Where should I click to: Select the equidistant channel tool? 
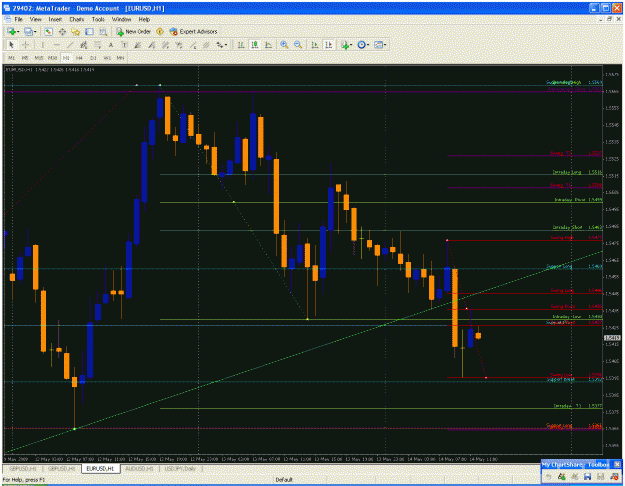tap(83, 45)
